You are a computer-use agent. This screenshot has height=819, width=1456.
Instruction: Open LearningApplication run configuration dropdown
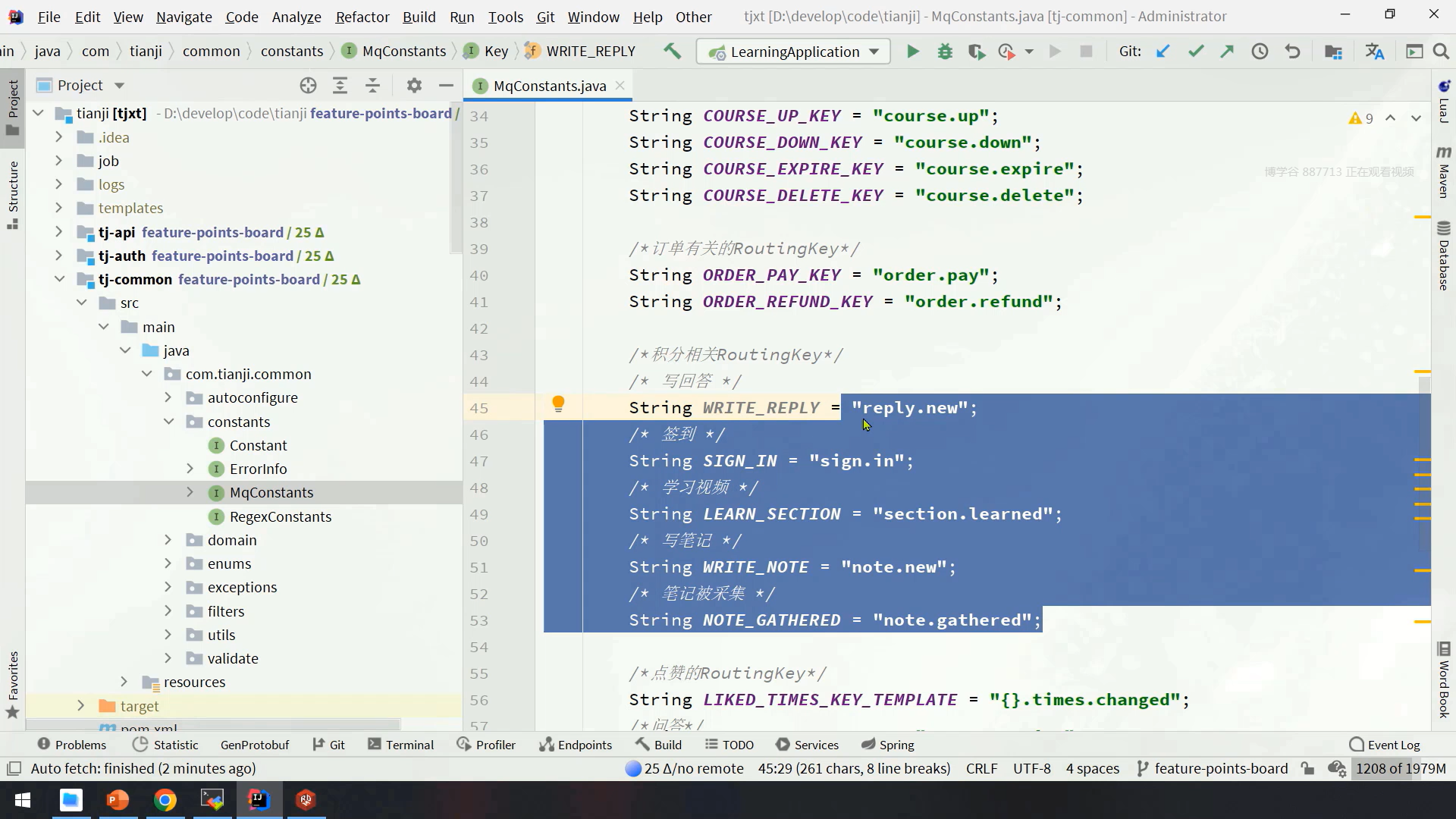tap(792, 52)
